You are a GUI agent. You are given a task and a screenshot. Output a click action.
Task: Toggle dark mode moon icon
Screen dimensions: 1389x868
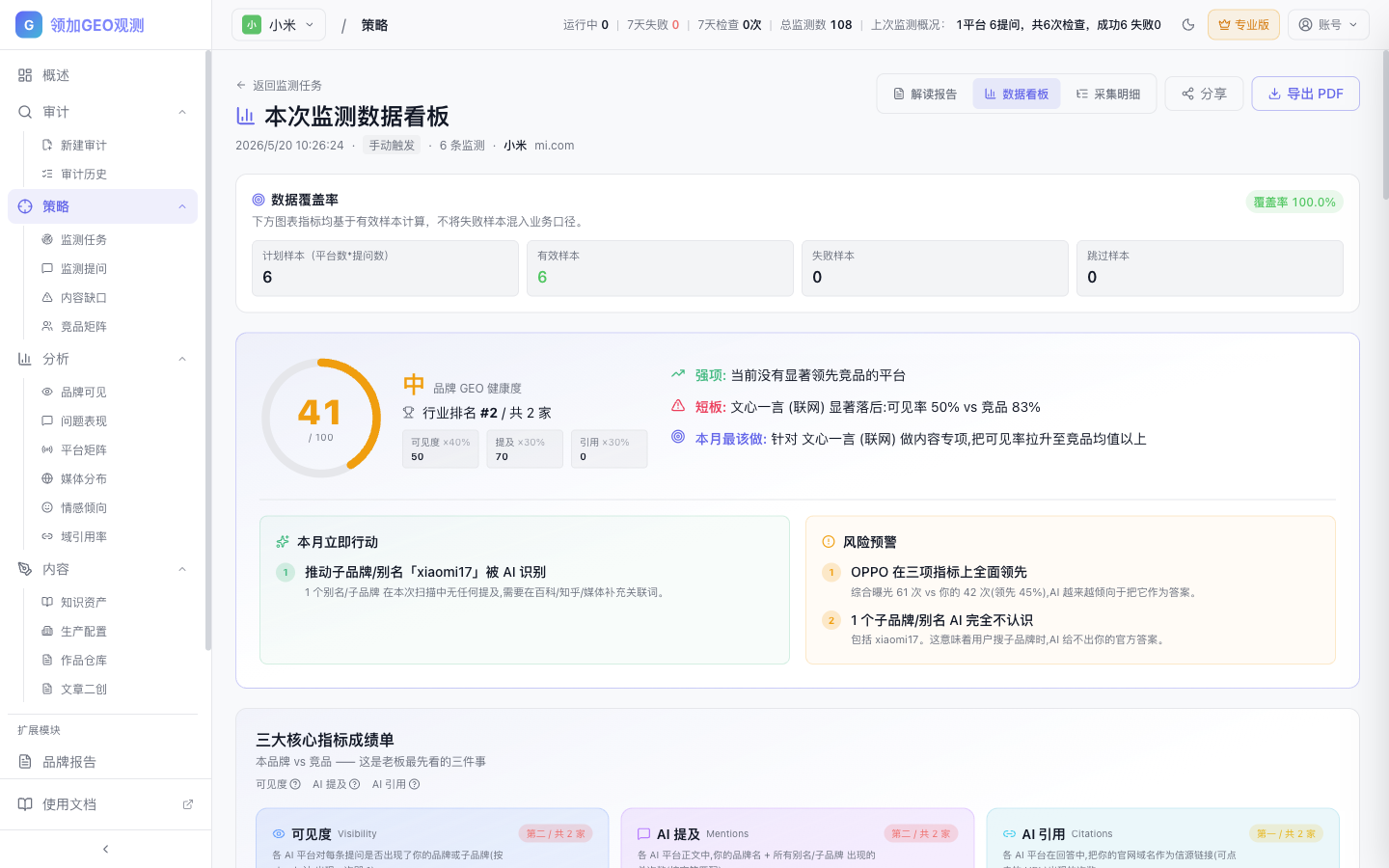pyautogui.click(x=1188, y=25)
